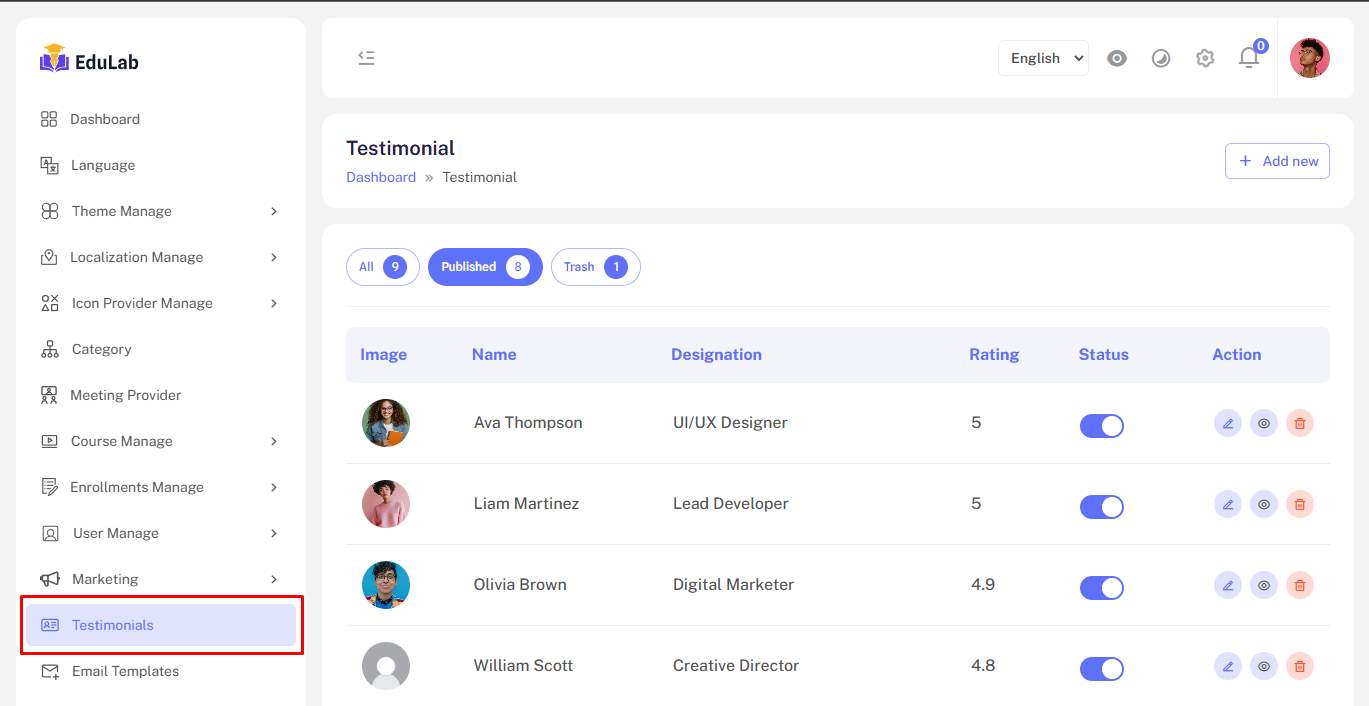The height and width of the screenshot is (706, 1369).
Task: View Olivia Brown's testimonial details
Action: point(1263,585)
